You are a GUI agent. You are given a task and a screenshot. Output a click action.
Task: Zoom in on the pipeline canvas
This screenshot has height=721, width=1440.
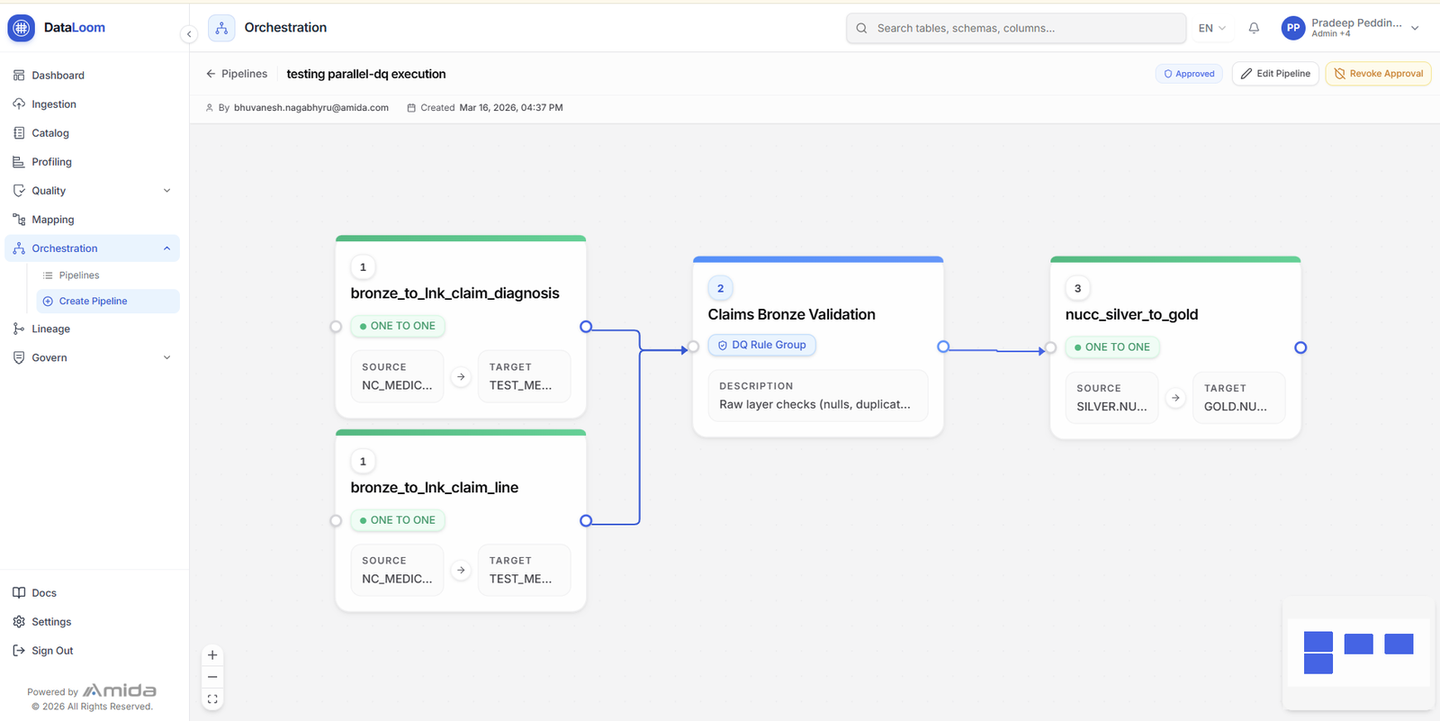pyautogui.click(x=212, y=655)
